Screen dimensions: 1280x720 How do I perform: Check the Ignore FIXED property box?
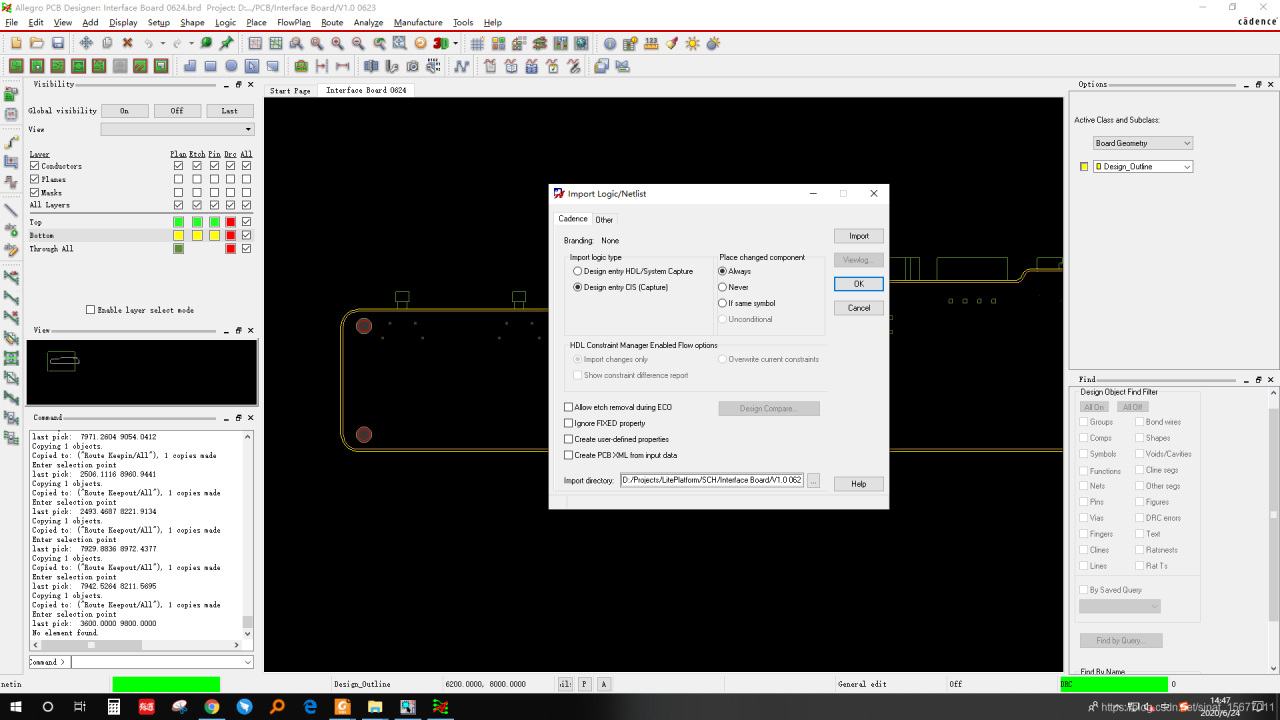coord(569,423)
